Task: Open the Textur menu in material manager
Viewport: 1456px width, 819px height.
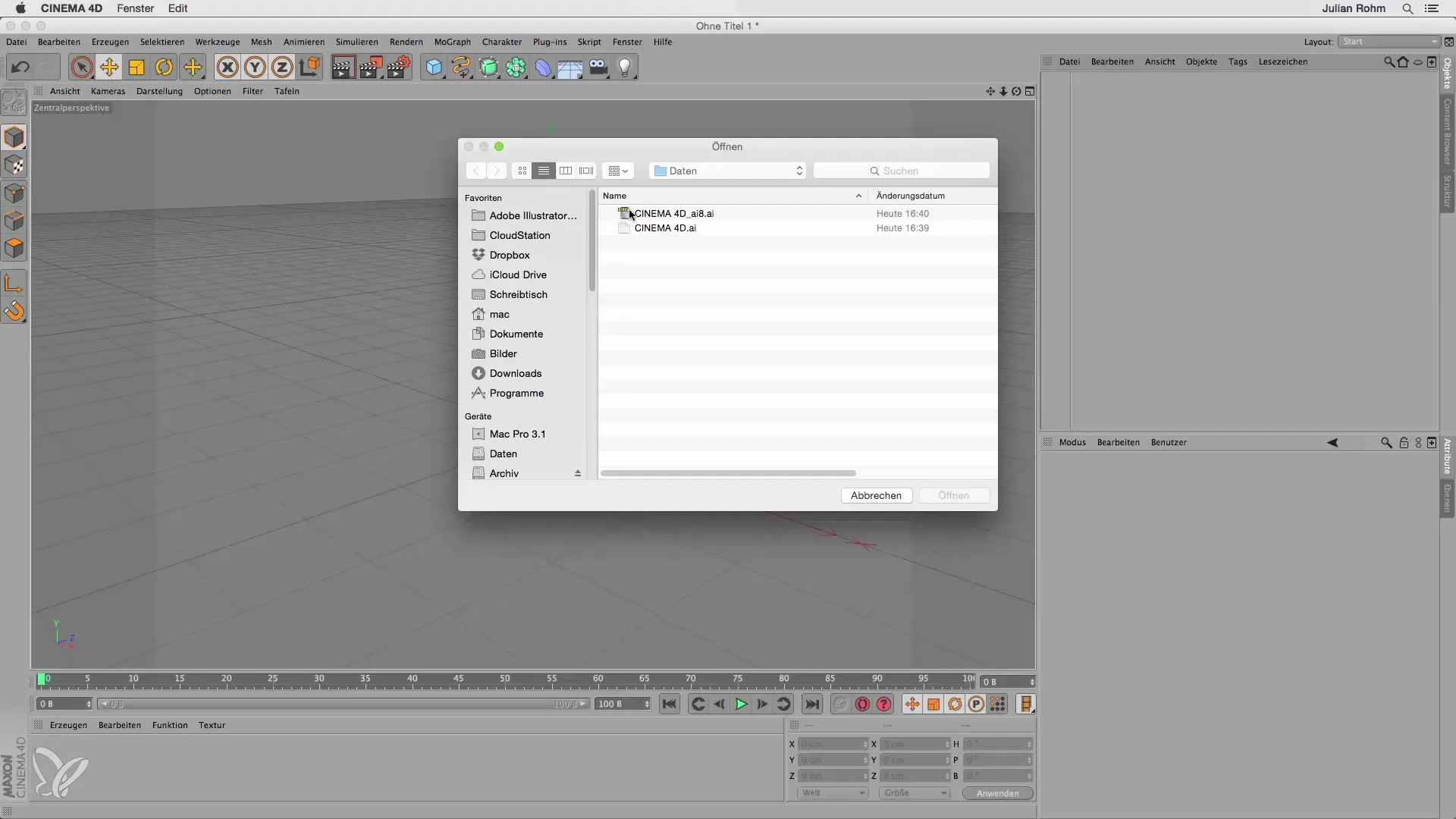Action: point(212,725)
